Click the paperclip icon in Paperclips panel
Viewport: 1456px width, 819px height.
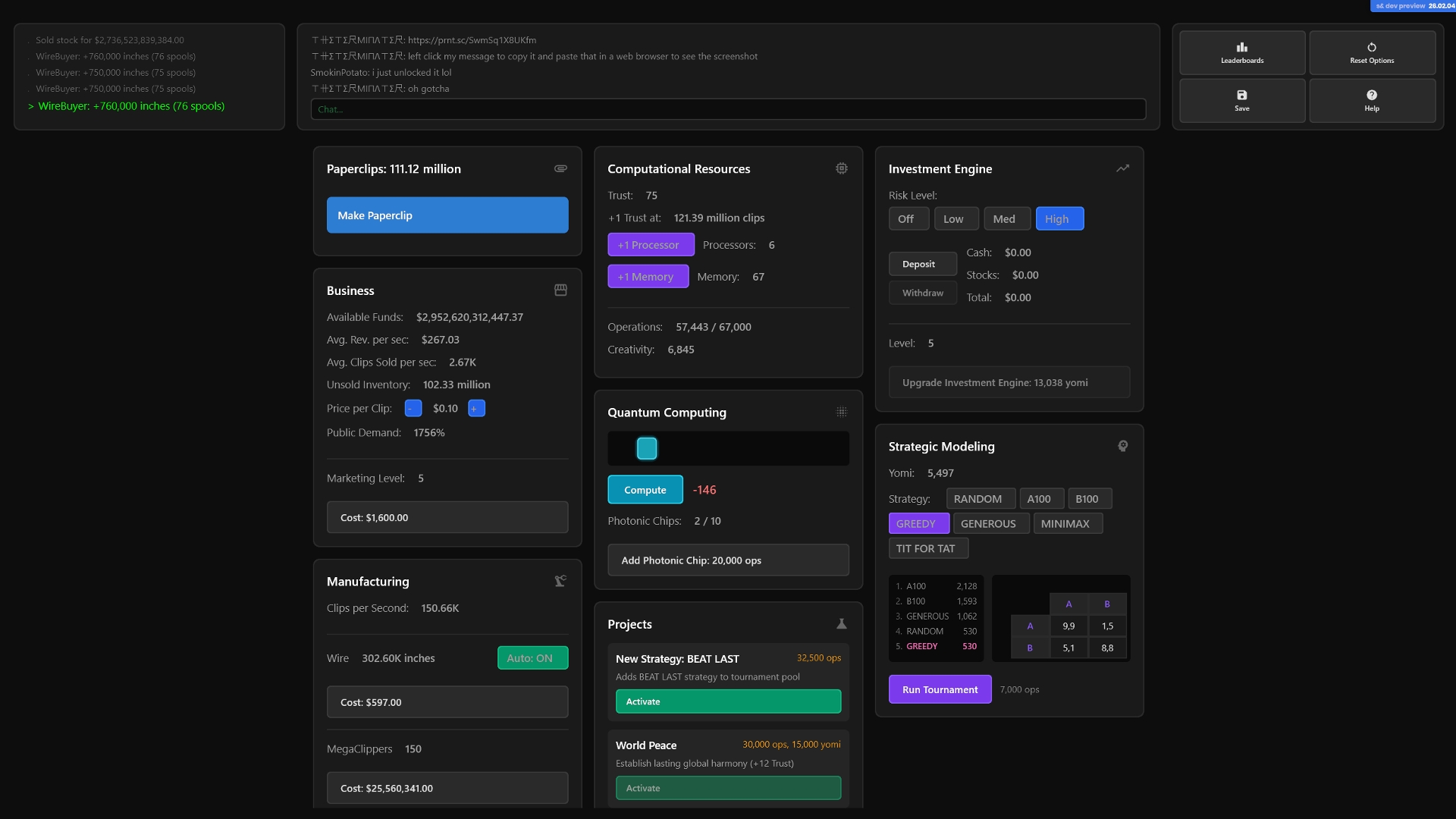click(560, 168)
